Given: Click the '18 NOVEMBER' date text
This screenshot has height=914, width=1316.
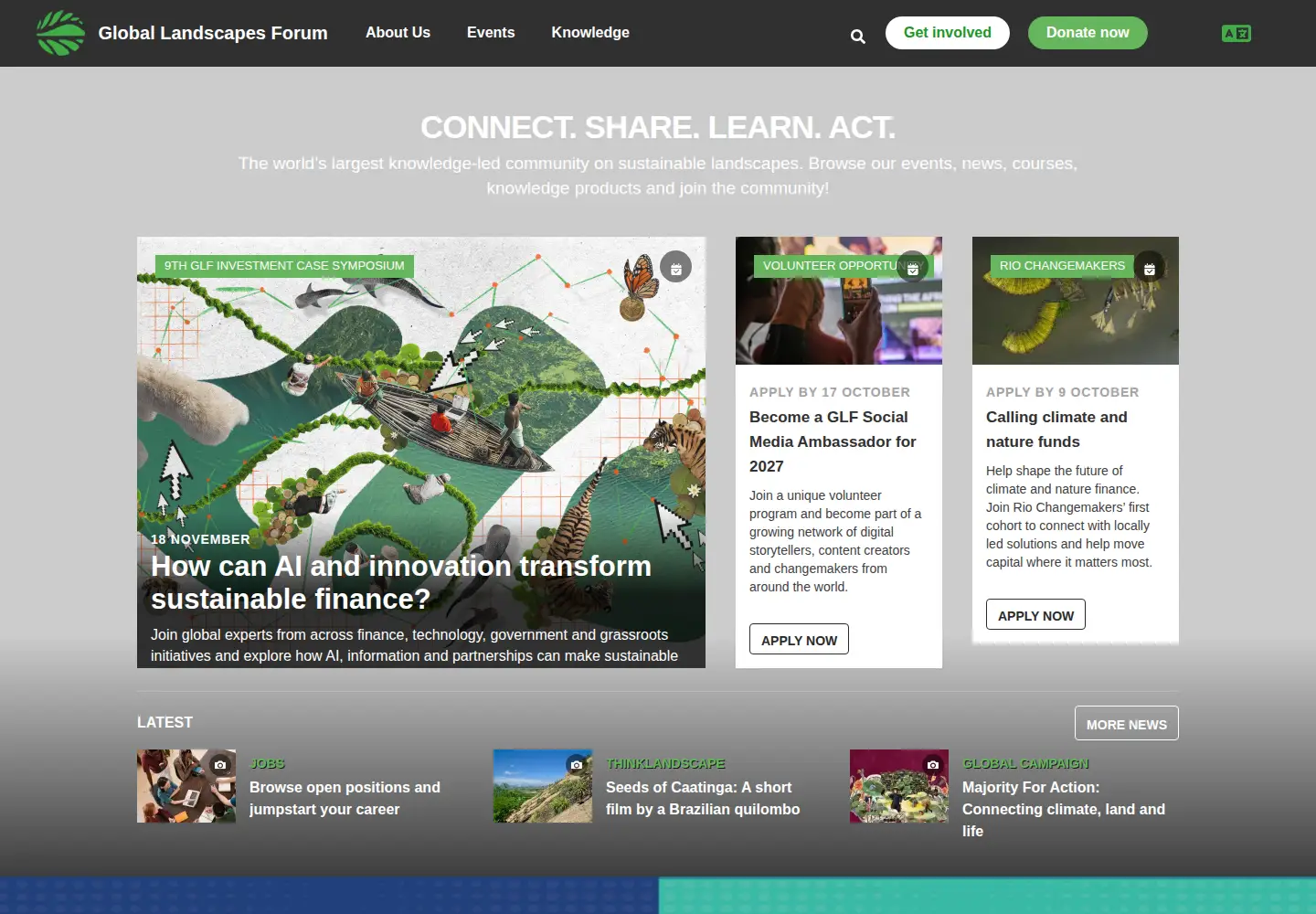Looking at the screenshot, I should [200, 539].
